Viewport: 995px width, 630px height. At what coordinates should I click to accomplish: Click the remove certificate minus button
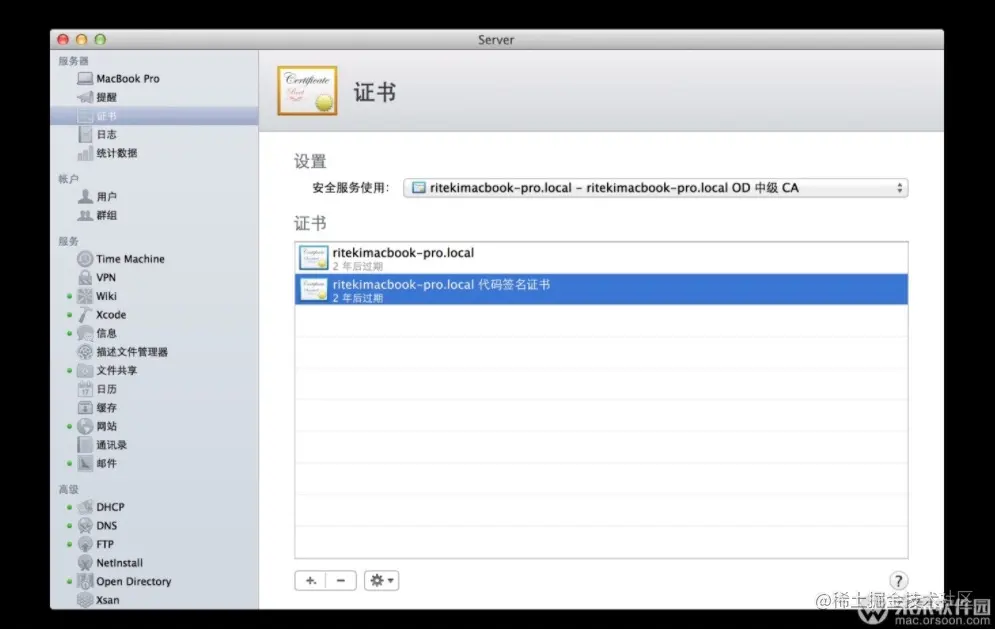click(x=341, y=581)
